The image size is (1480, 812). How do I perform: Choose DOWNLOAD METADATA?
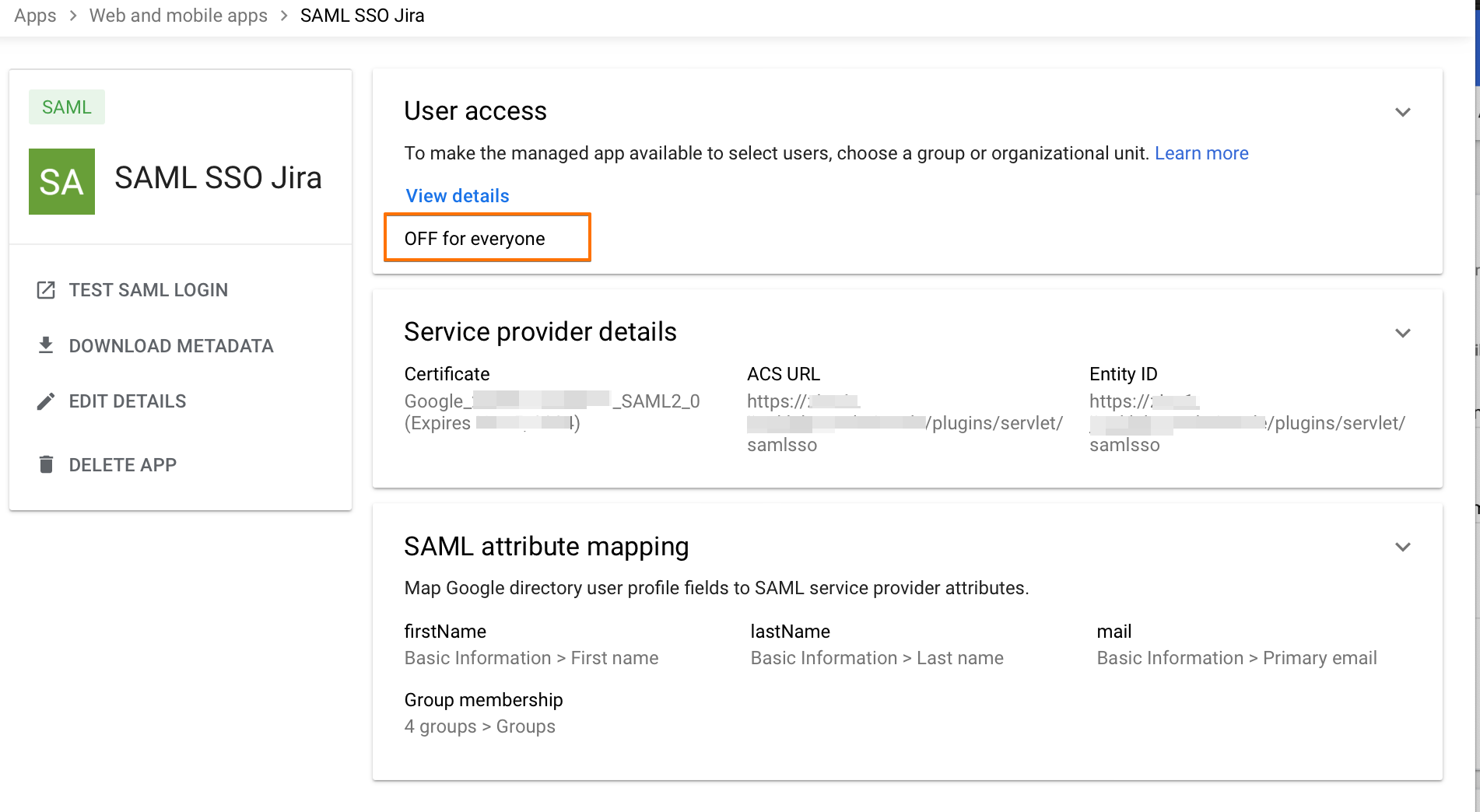click(x=171, y=346)
